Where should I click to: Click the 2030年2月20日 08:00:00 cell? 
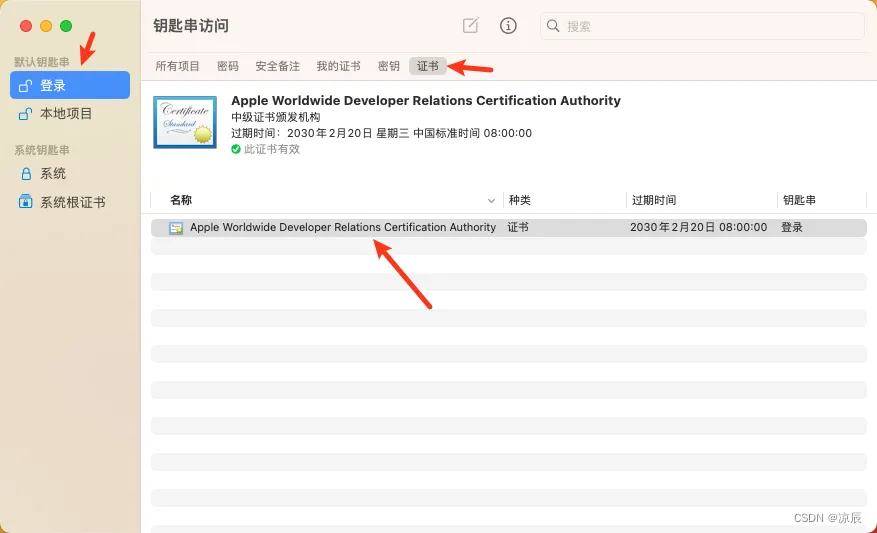[699, 227]
